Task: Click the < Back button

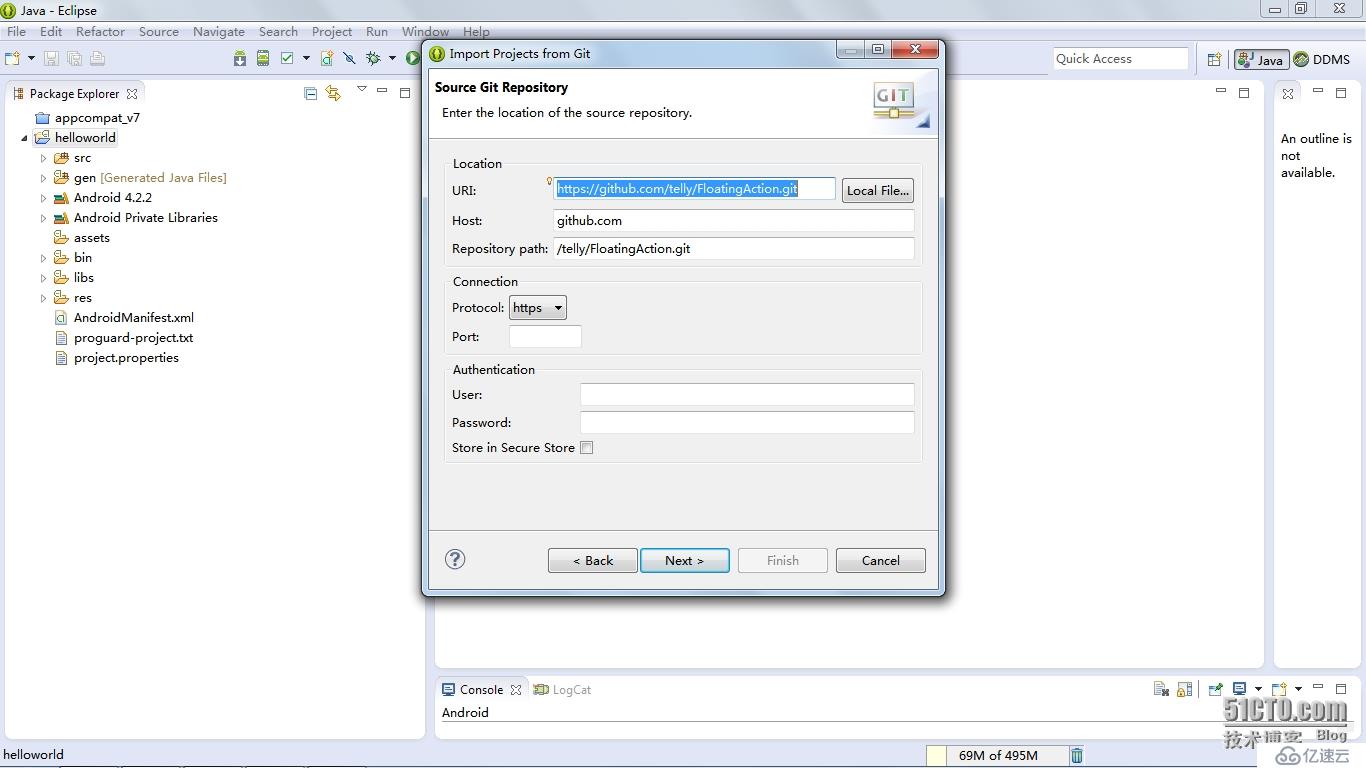Action: point(593,560)
